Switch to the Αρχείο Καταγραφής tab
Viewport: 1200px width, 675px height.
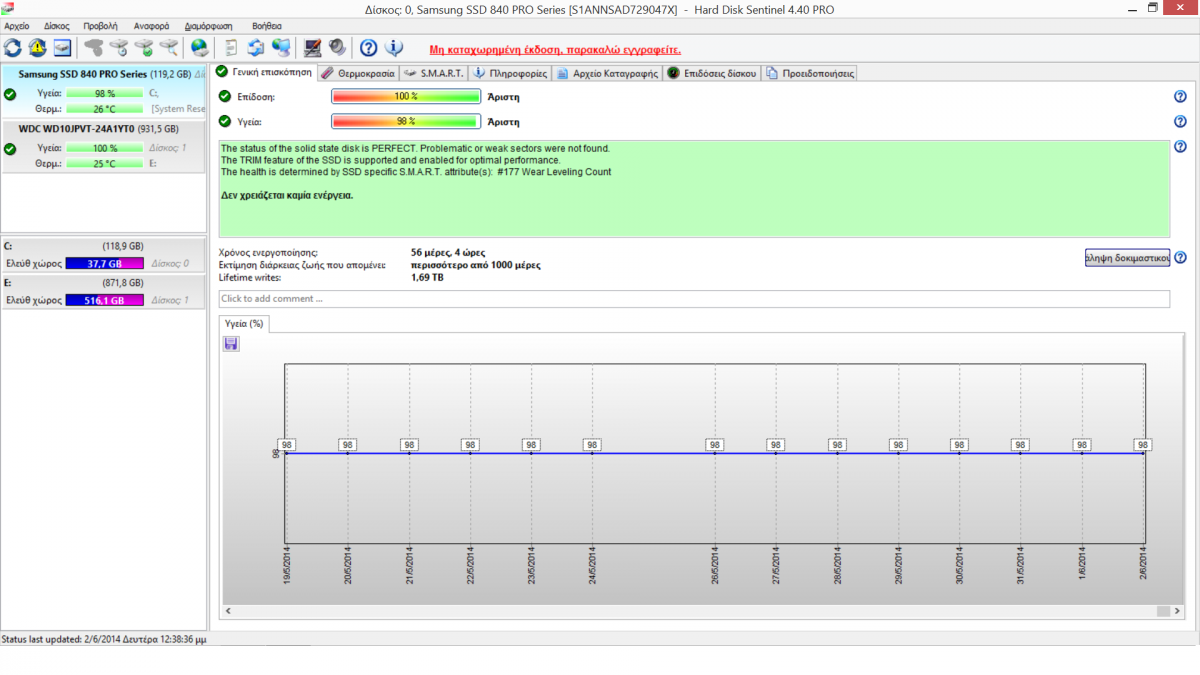[607, 73]
